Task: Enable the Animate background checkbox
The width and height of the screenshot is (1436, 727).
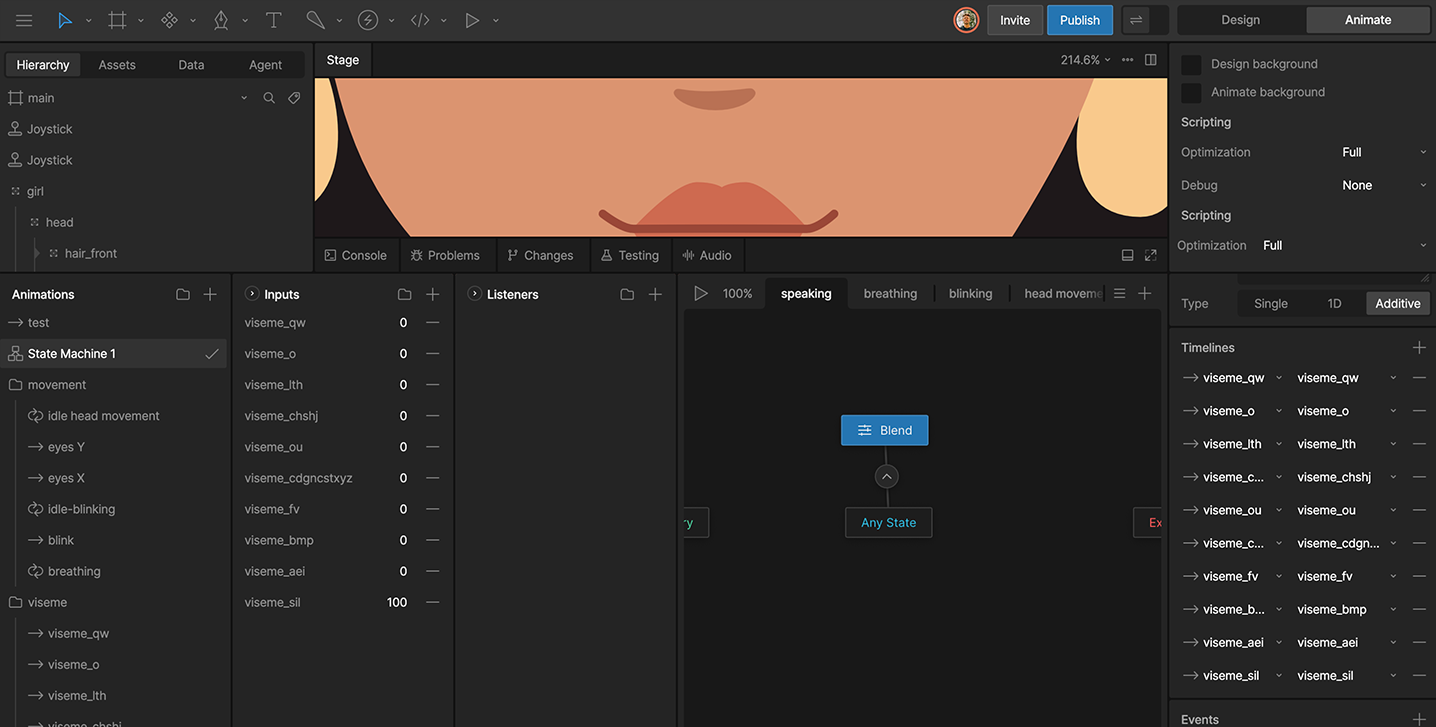Action: click(x=1191, y=92)
